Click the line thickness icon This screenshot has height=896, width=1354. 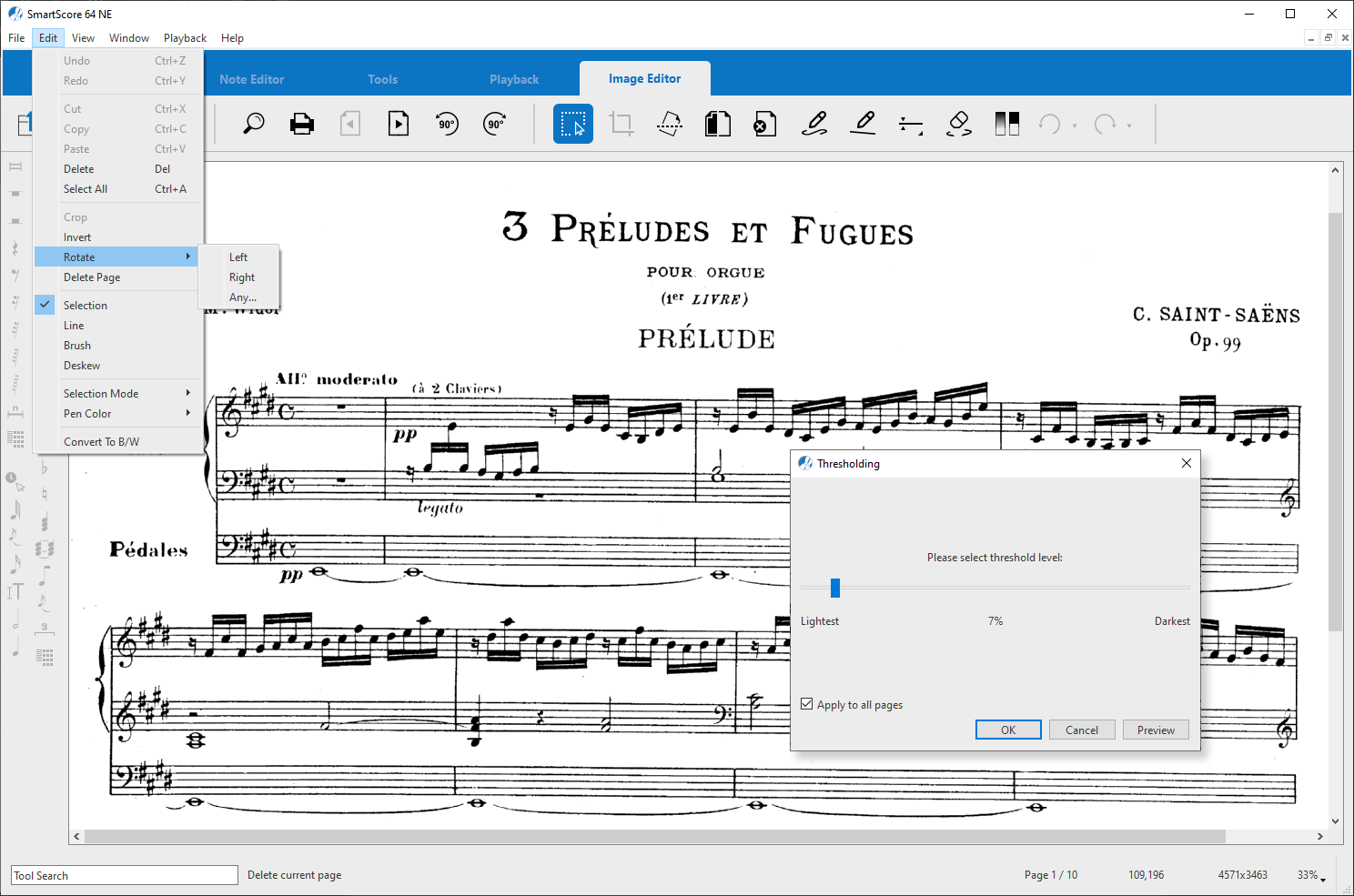(x=911, y=124)
